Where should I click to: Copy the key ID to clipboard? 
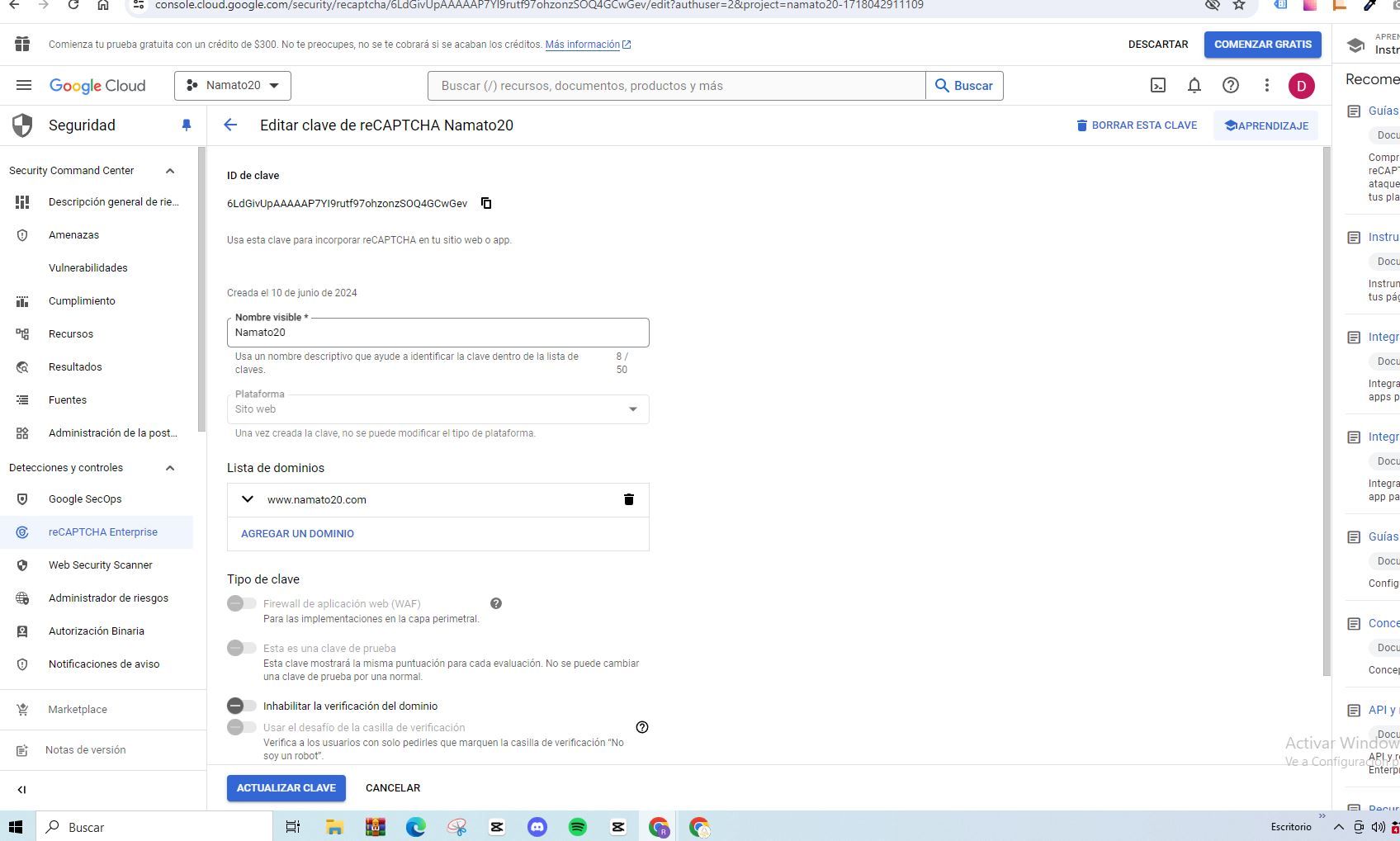point(486,203)
